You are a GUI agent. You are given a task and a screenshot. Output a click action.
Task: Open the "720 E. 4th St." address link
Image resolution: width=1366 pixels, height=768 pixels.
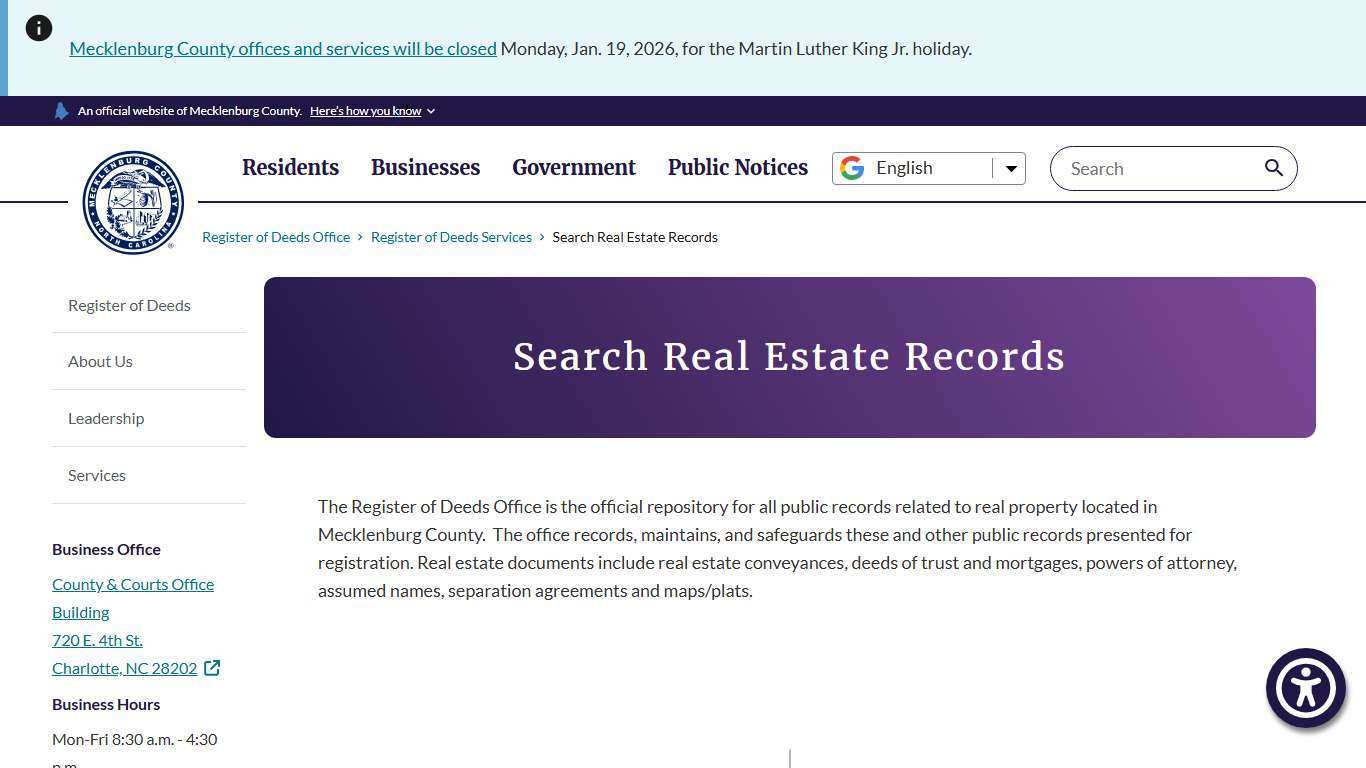(97, 639)
